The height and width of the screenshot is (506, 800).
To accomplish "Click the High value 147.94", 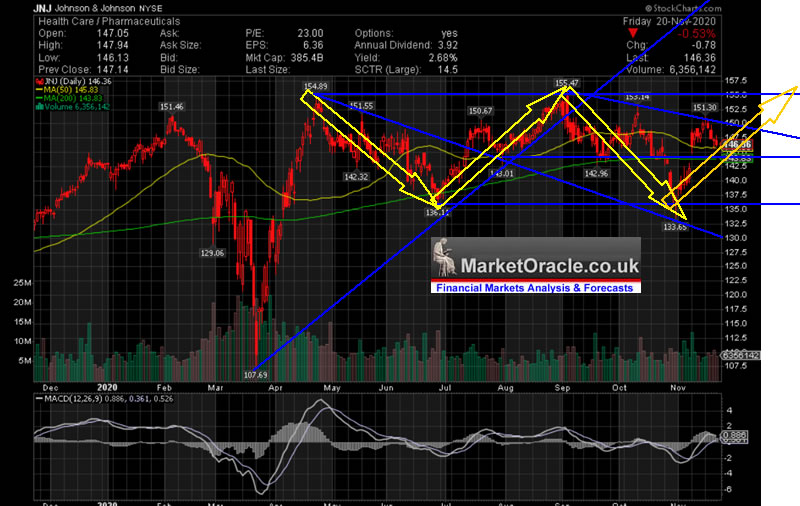I will coord(113,45).
